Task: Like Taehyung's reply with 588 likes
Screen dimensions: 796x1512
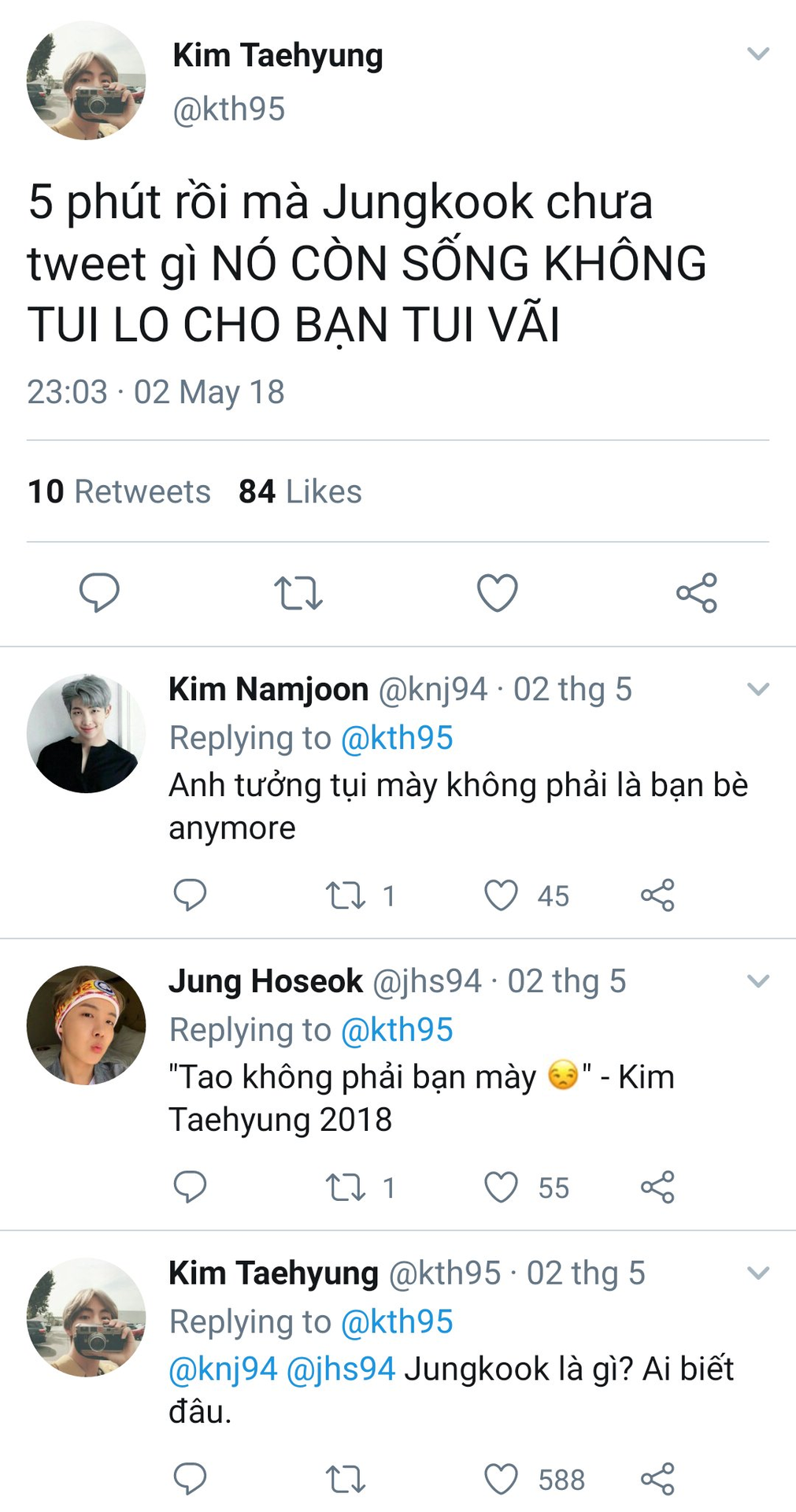Action: 502,1480
